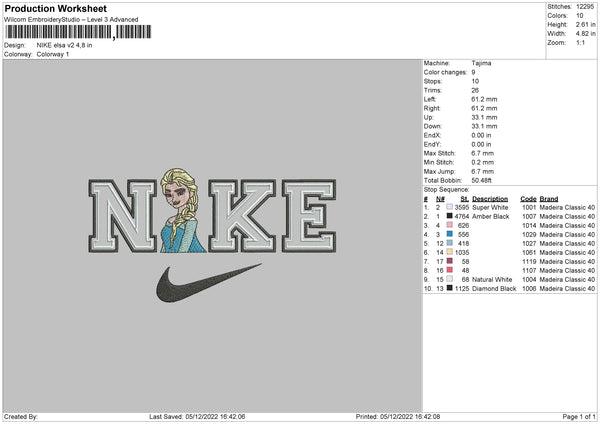Click the 'Stop Sequence:' heading

point(446,189)
